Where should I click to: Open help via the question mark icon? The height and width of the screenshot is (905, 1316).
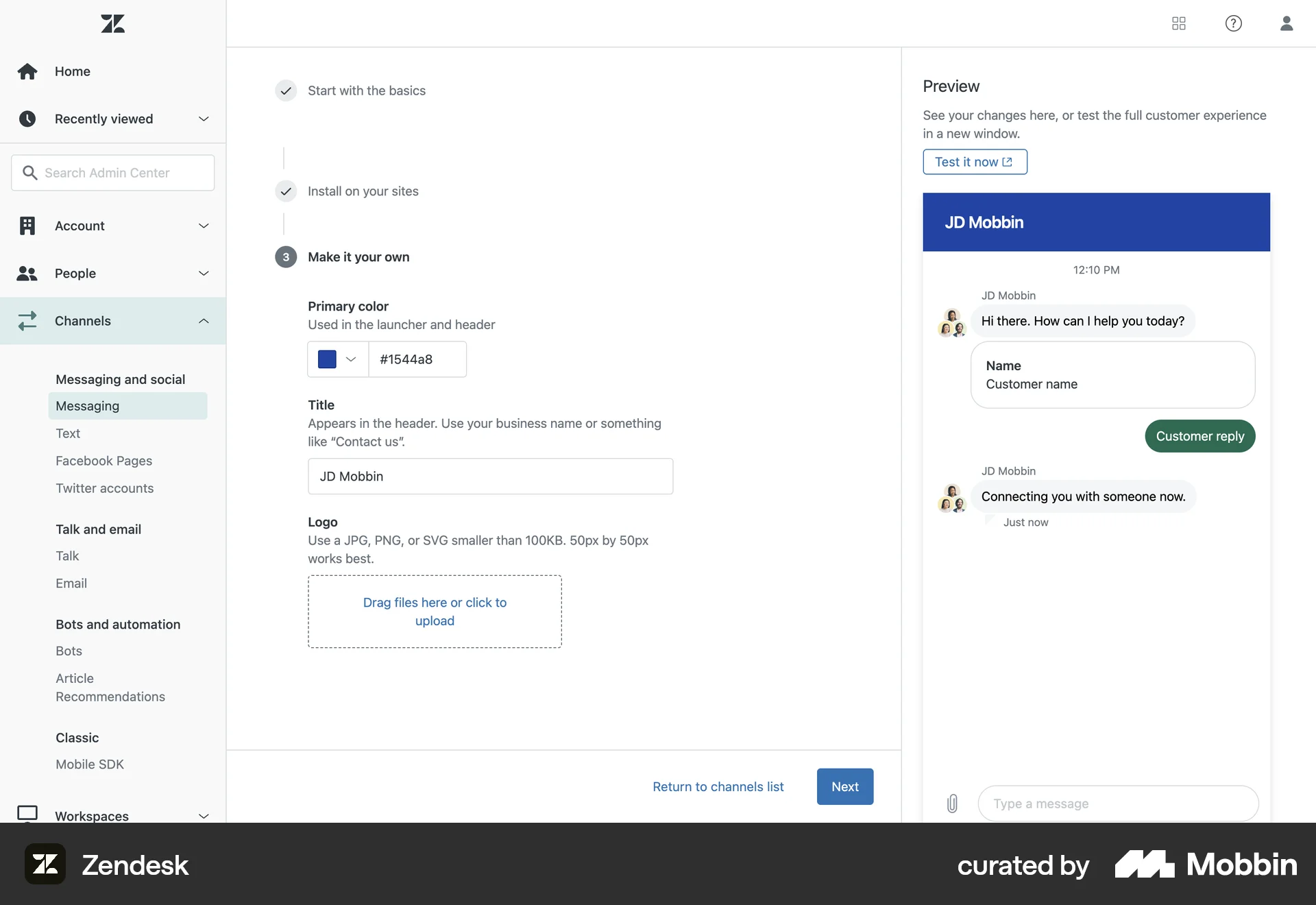1232,23
